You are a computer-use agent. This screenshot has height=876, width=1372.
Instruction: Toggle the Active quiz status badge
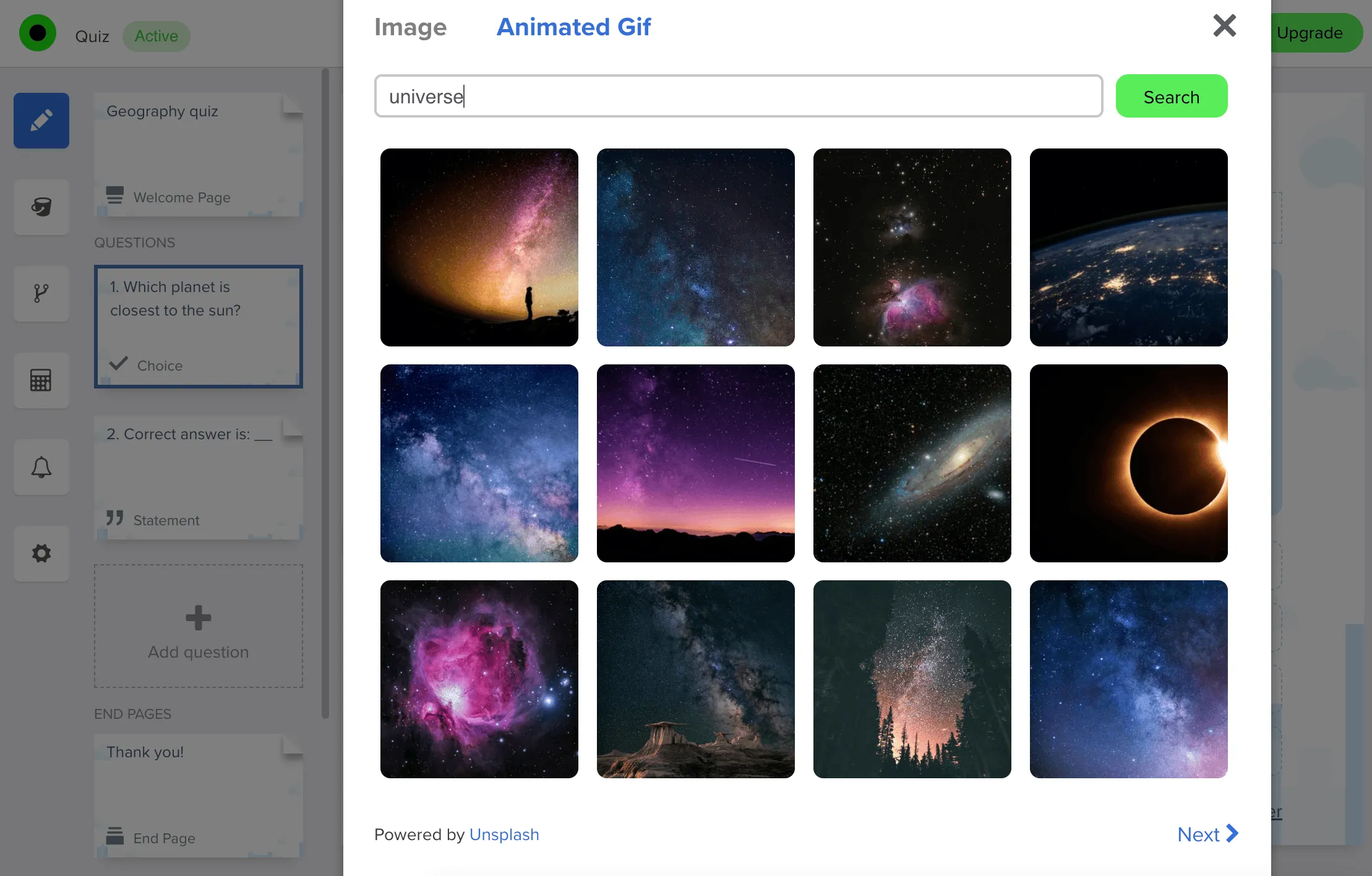(156, 35)
